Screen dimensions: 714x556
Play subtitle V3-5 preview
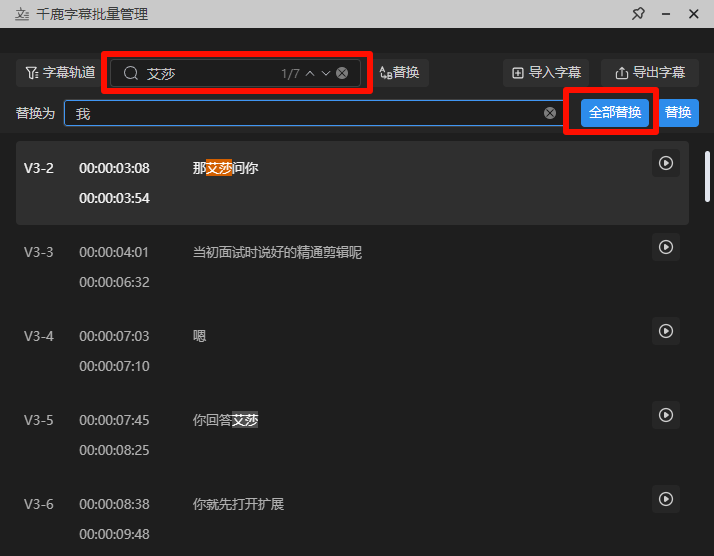[666, 415]
